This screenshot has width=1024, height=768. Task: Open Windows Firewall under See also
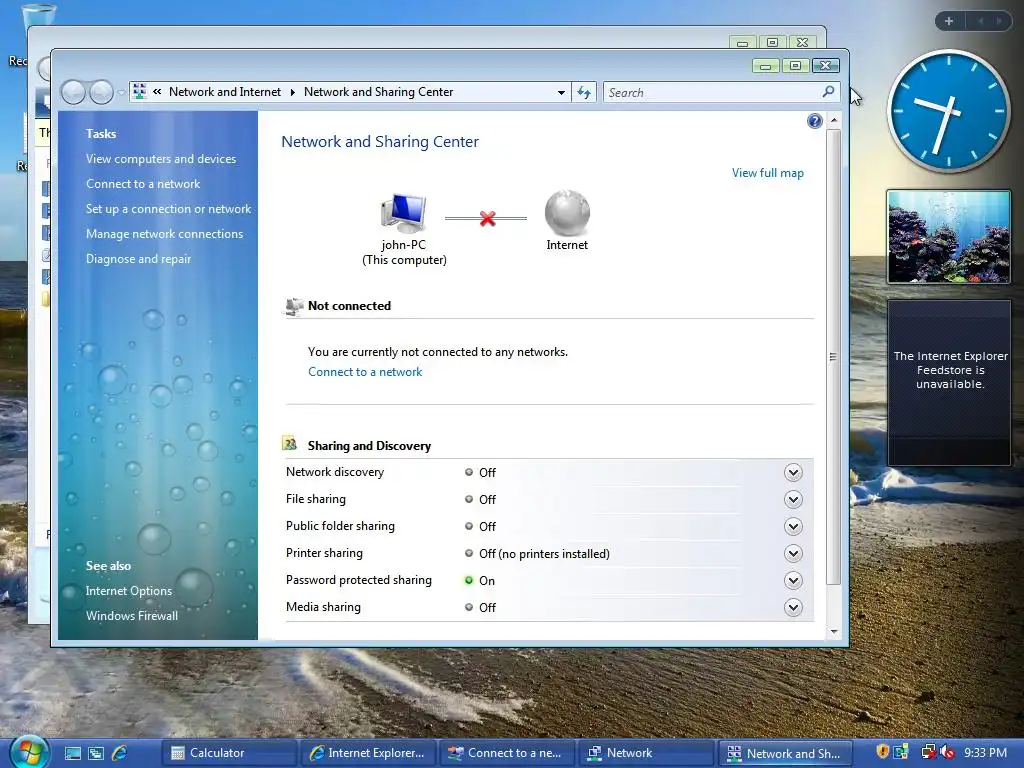tap(131, 616)
